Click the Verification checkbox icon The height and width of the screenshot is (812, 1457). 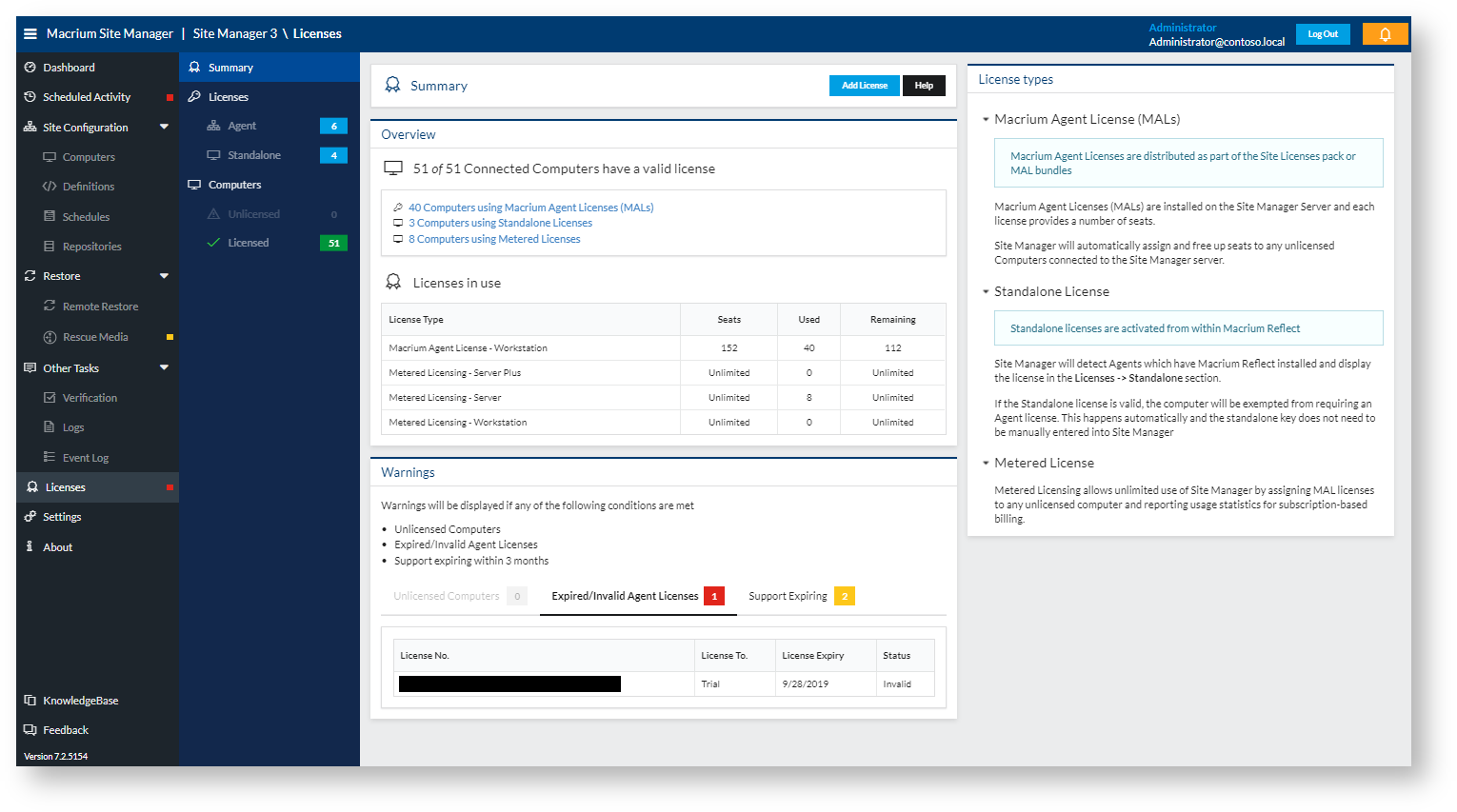click(50, 398)
